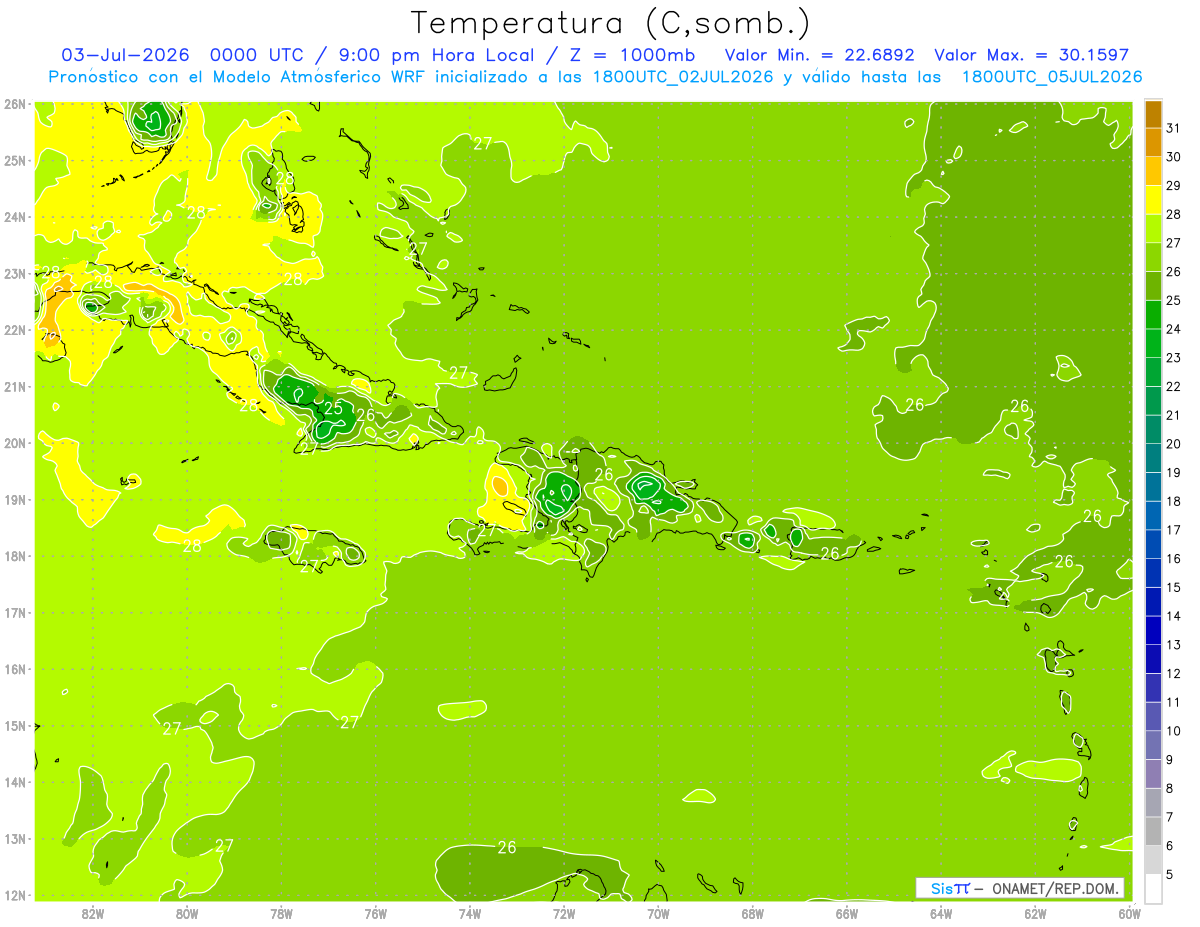
Task: Click the '60W' longitude axis label
Action: (1130, 913)
